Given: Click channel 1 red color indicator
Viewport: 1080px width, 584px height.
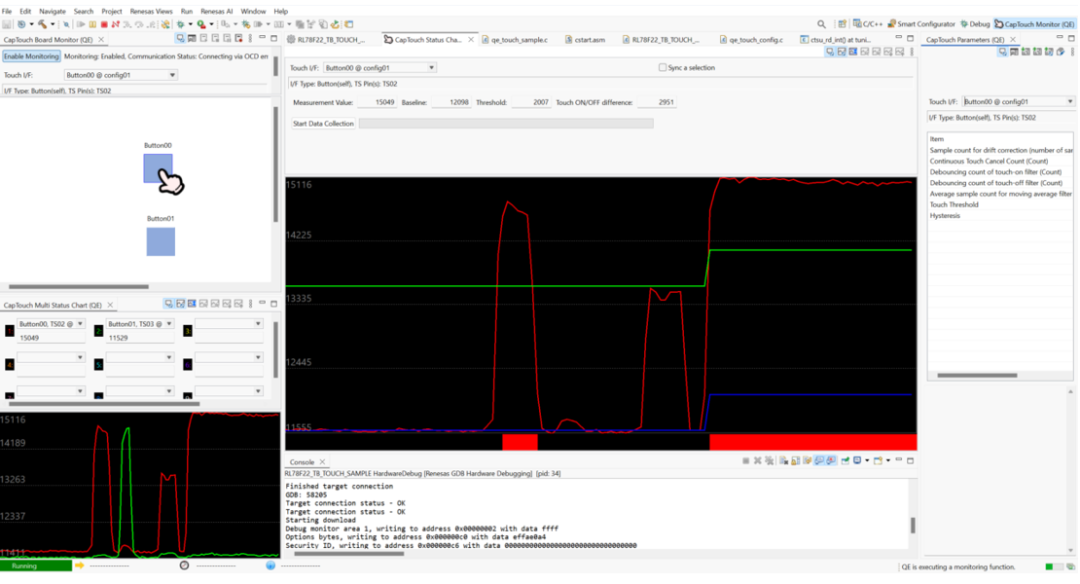Looking at the screenshot, I should coord(9,330).
